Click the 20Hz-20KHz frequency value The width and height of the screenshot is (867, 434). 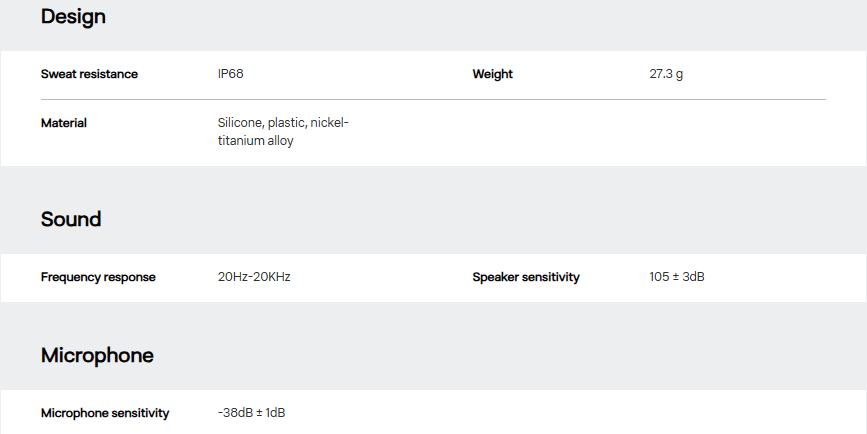pos(254,277)
